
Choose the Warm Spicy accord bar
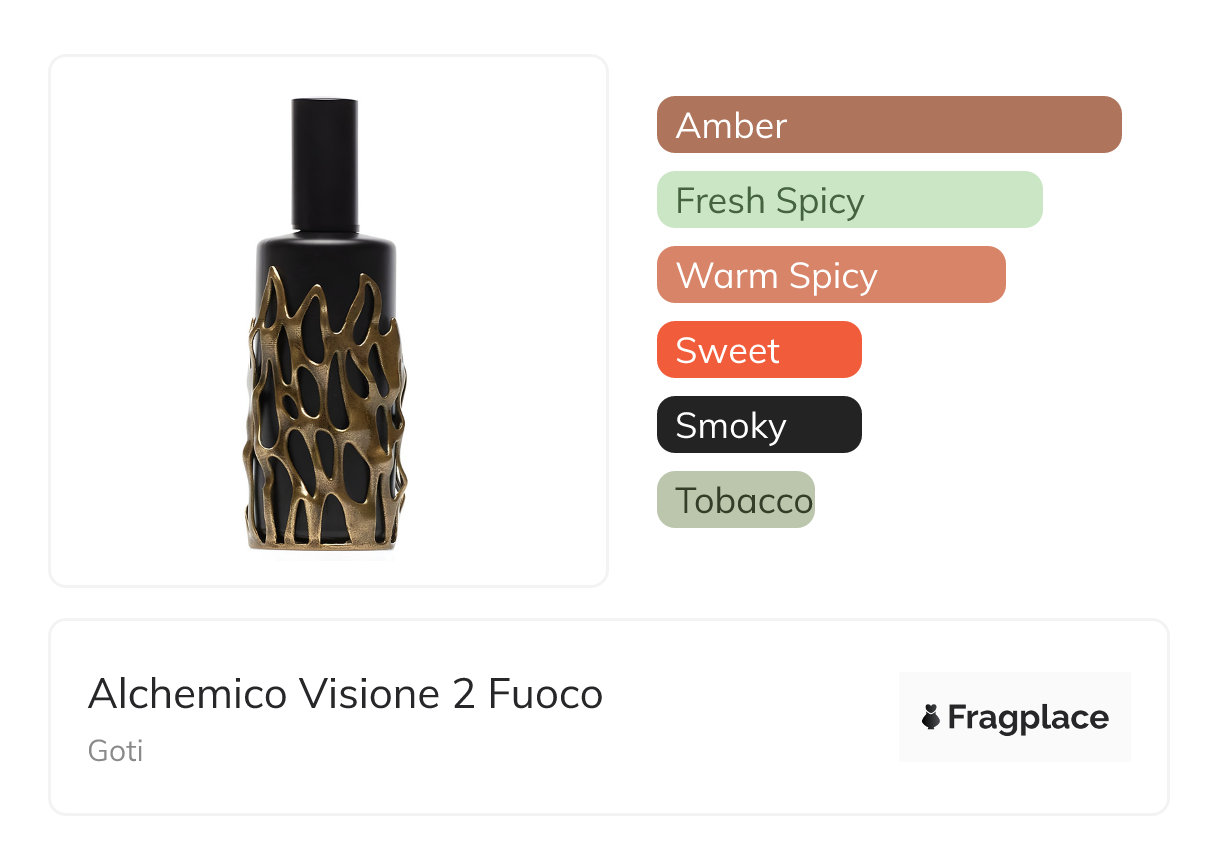pos(831,275)
